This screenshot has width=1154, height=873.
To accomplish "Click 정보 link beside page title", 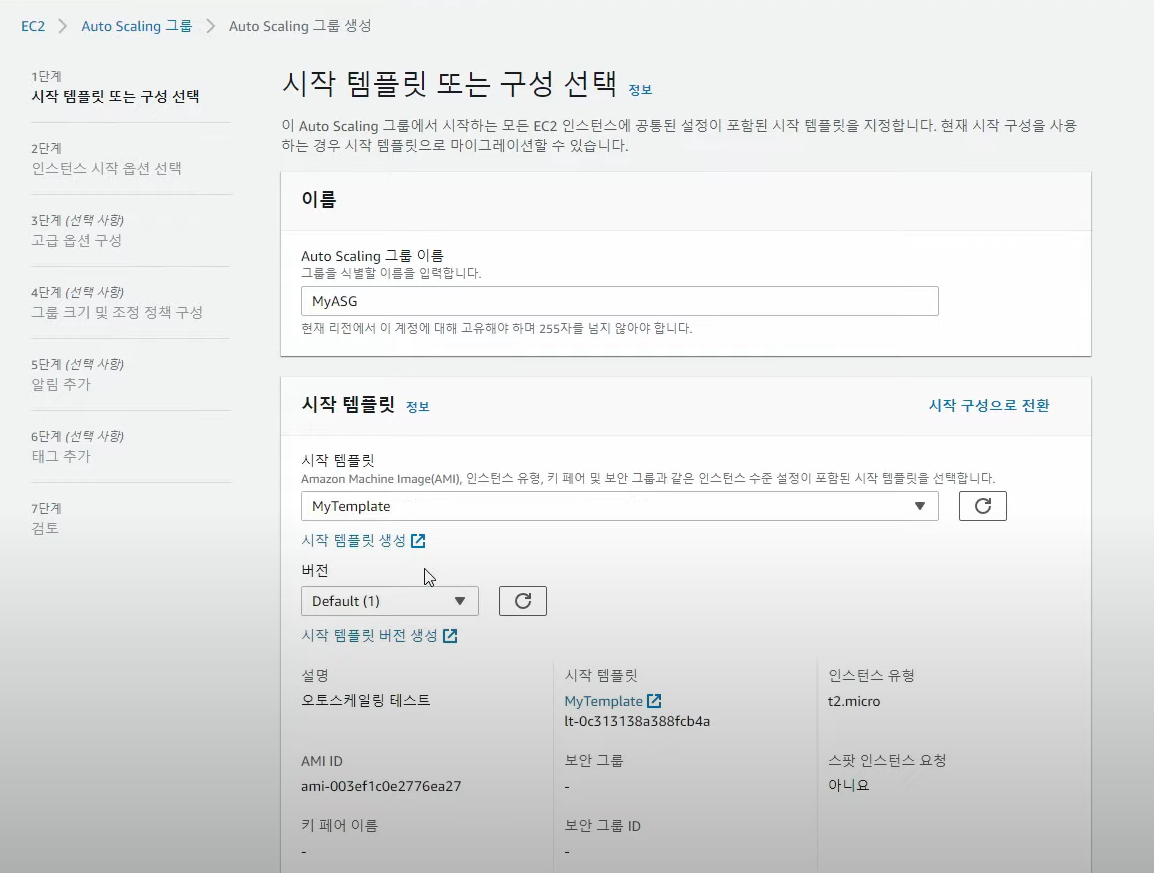I will (640, 90).
